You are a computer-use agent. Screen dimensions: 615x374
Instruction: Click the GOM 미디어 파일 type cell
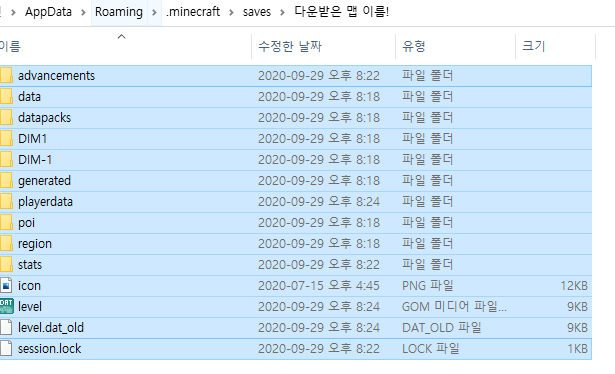[x=454, y=307]
